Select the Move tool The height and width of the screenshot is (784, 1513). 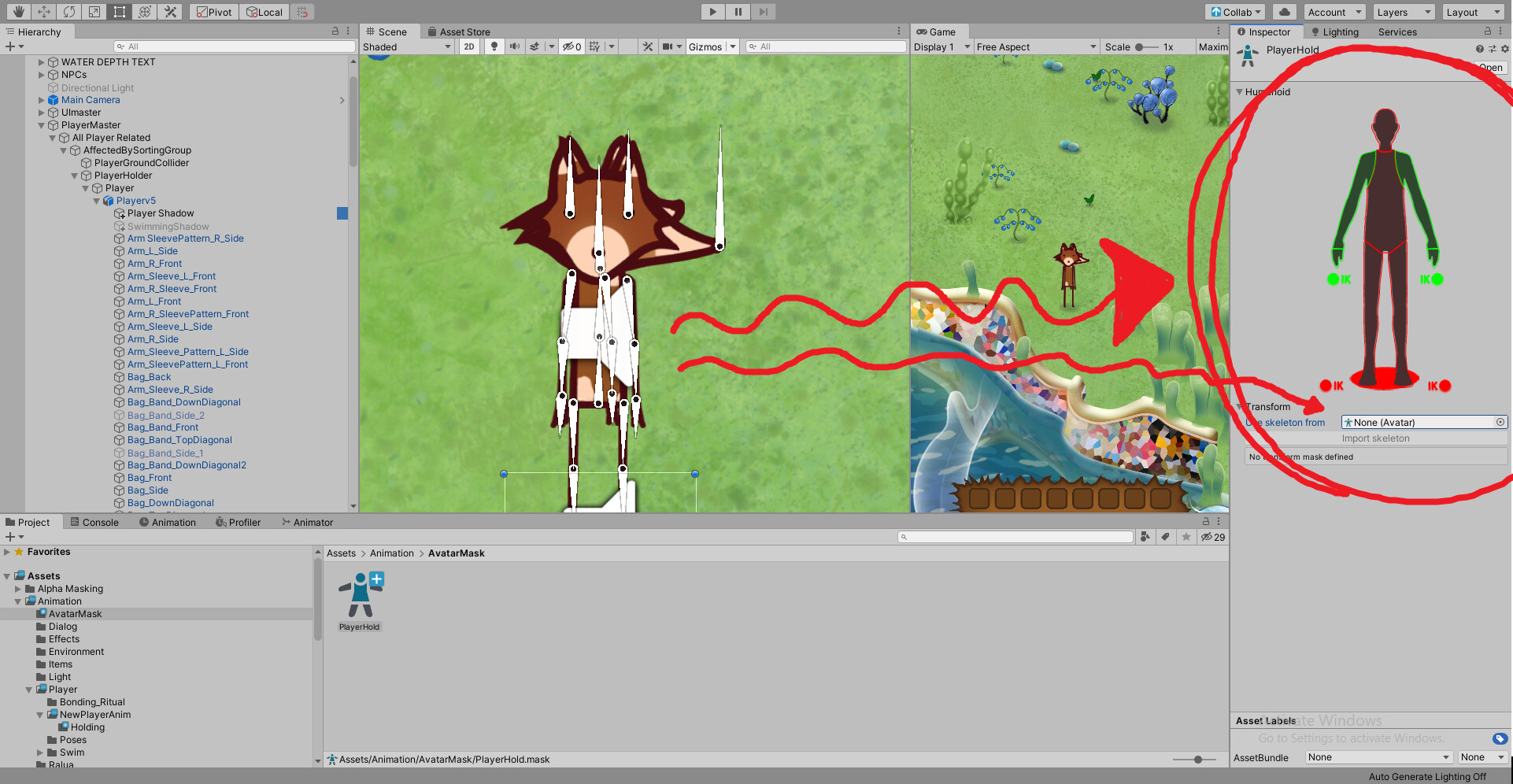point(43,12)
